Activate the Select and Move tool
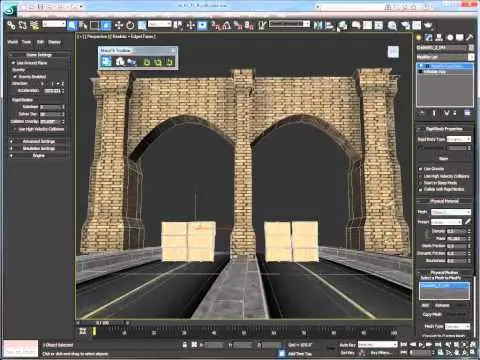The height and width of the screenshot is (360, 480). tap(119, 25)
